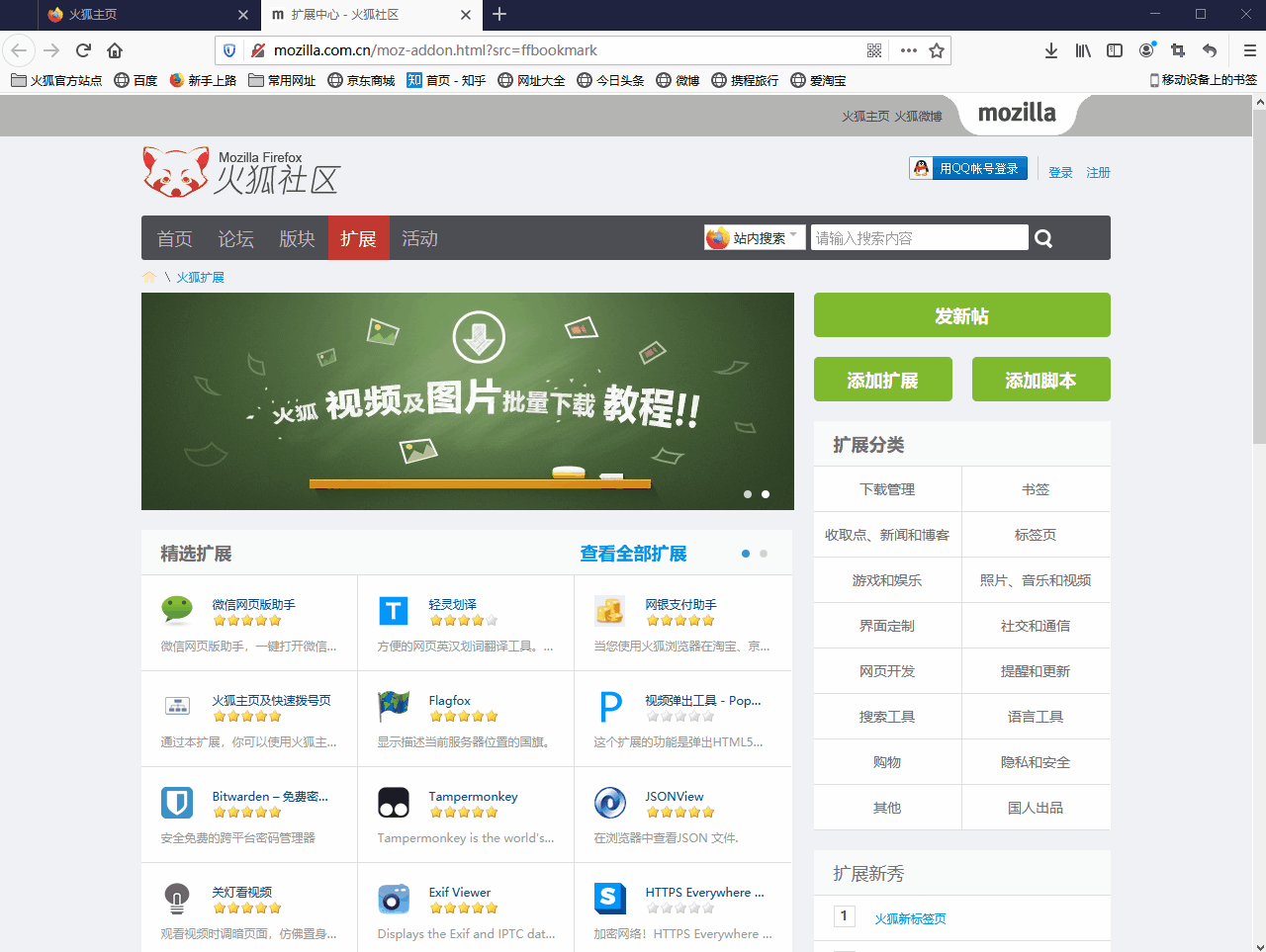Select the second carousel pagination dot

tap(766, 493)
